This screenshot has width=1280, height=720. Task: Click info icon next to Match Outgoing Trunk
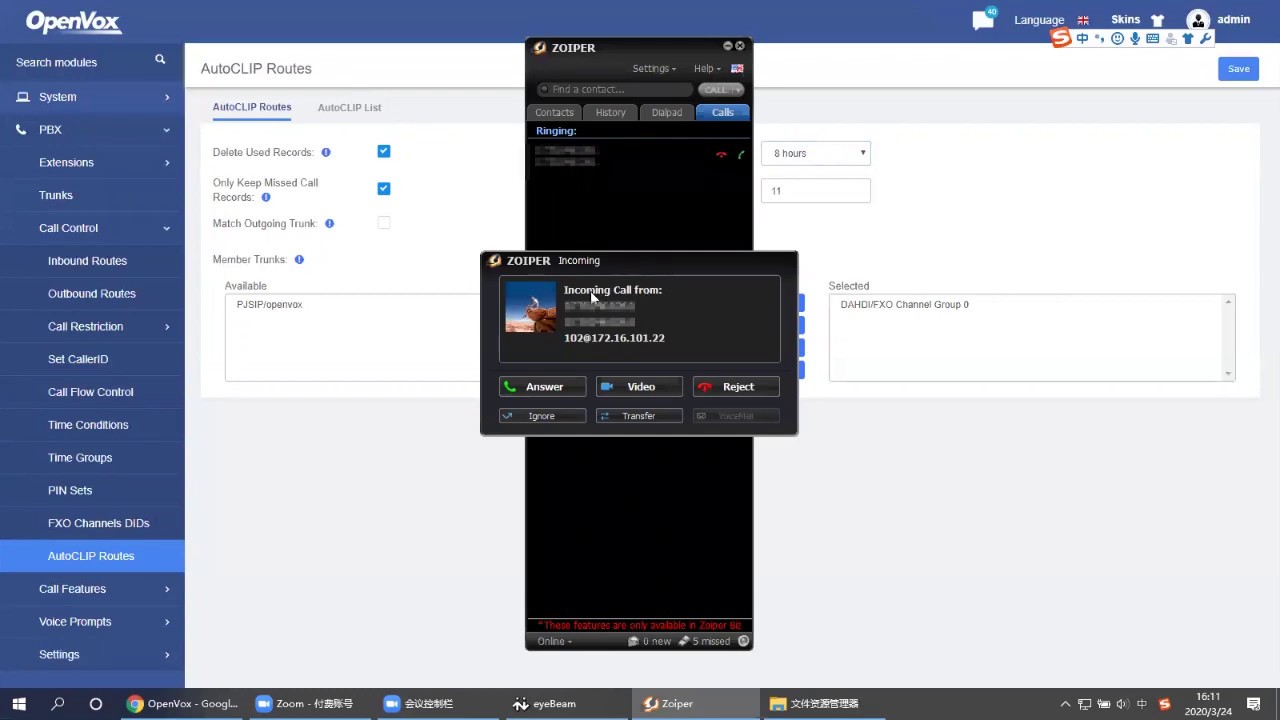[x=330, y=224]
